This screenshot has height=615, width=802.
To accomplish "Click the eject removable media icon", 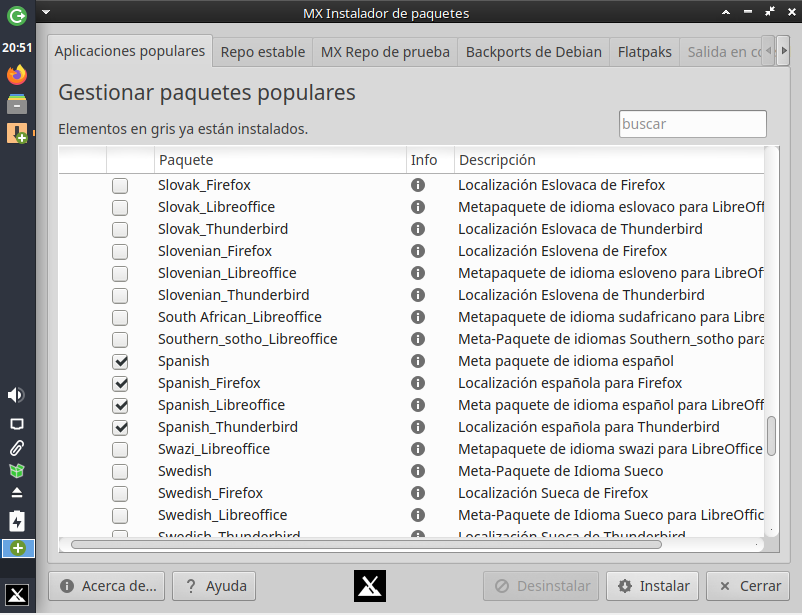I will click(x=17, y=493).
